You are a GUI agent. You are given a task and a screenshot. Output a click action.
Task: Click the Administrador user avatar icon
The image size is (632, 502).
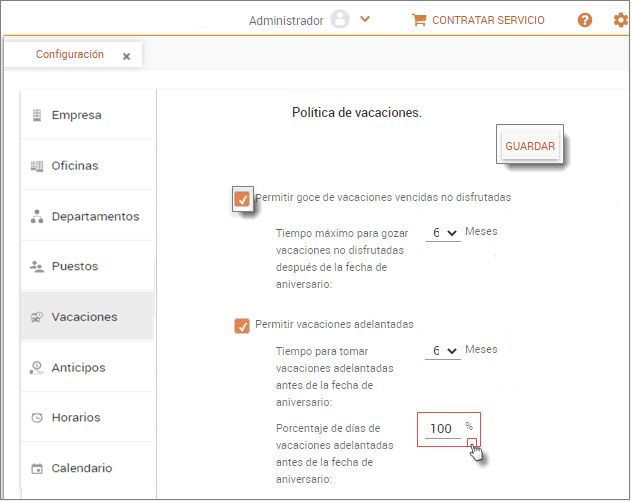tap(340, 20)
